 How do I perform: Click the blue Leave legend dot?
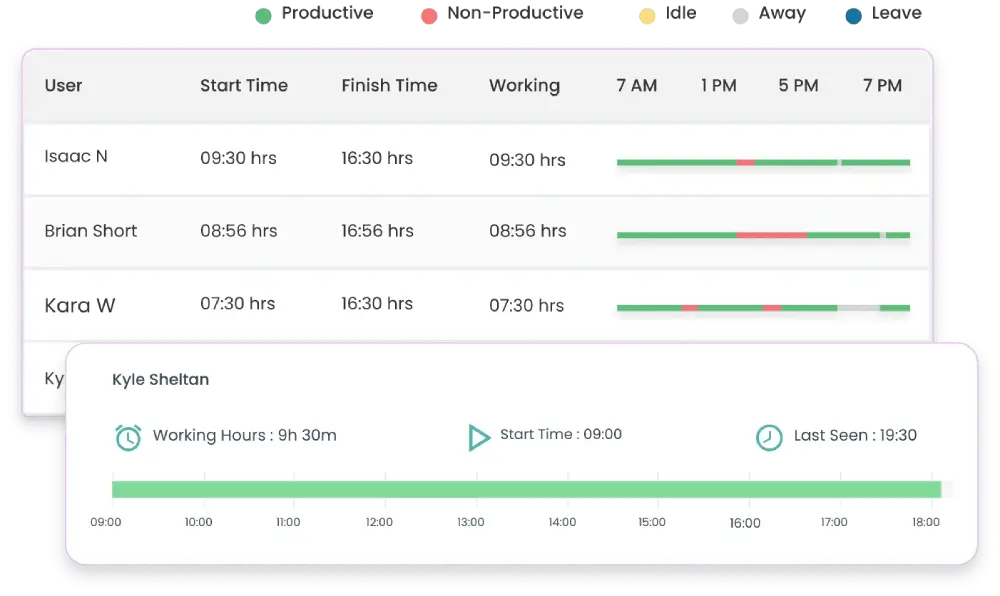tap(851, 15)
